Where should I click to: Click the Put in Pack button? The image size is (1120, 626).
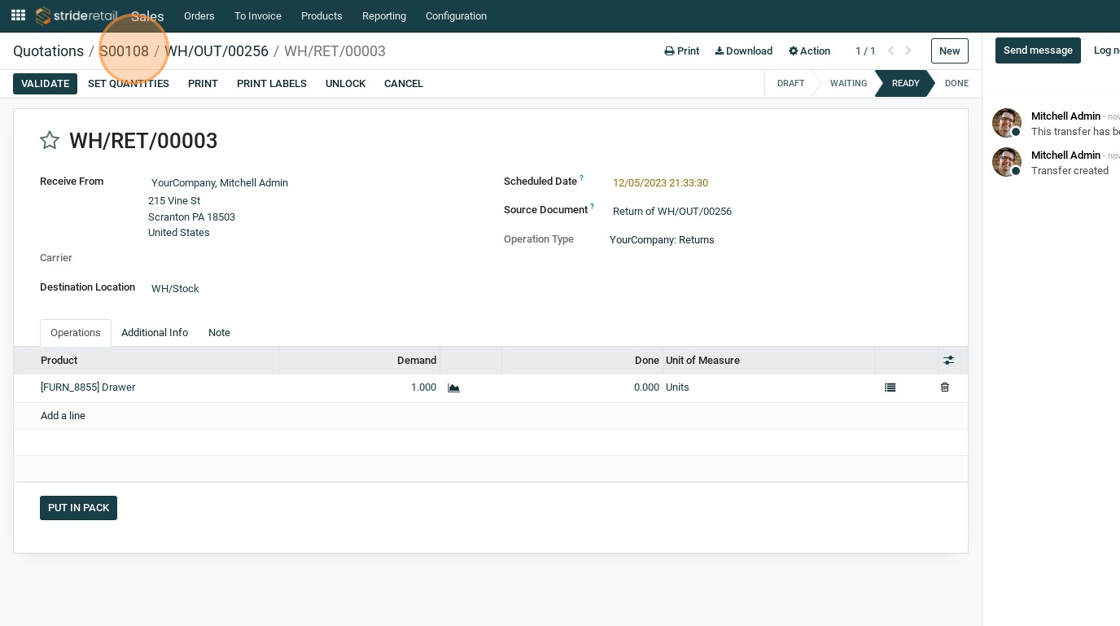[78, 508]
